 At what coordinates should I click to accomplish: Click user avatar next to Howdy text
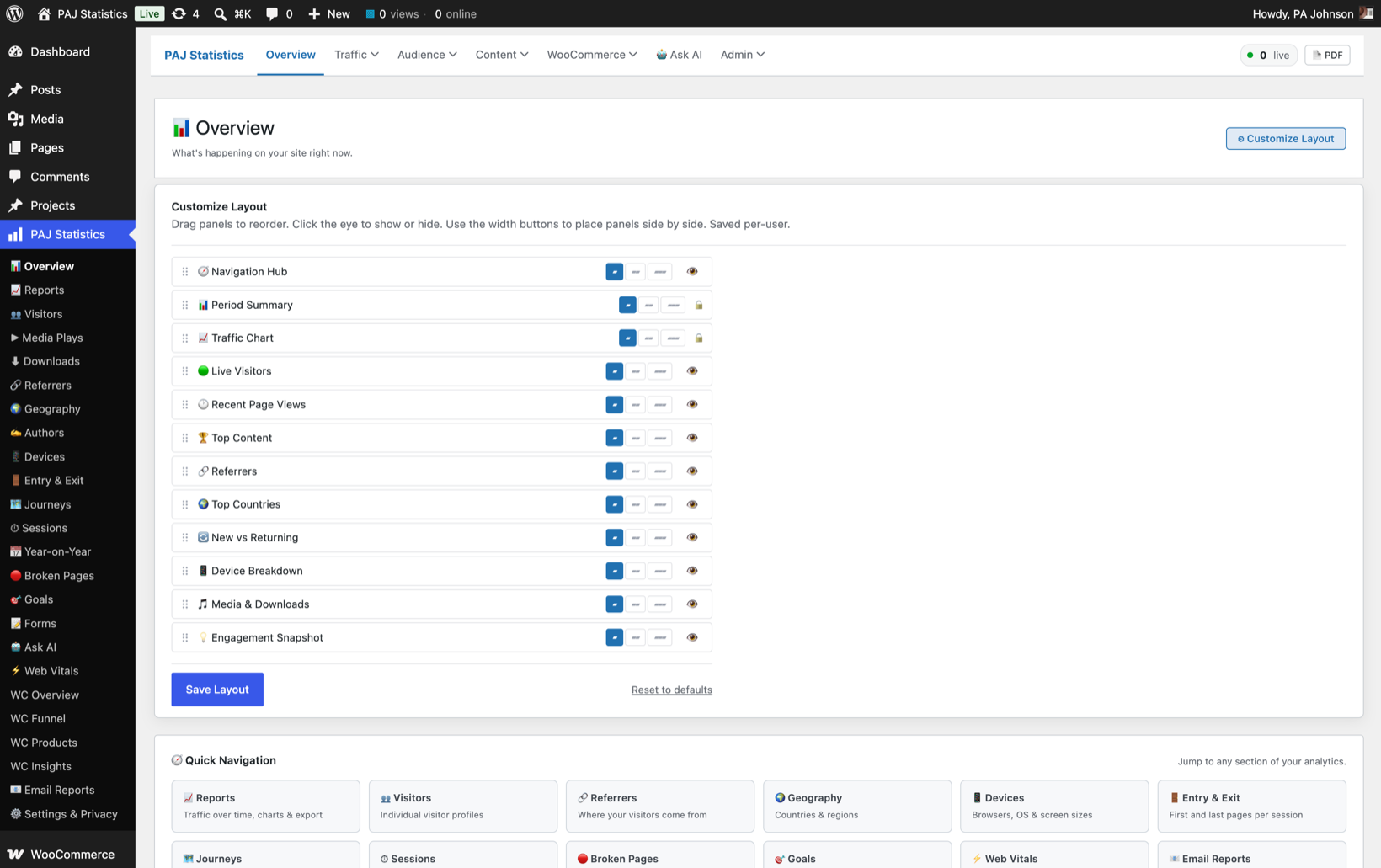point(1366,13)
